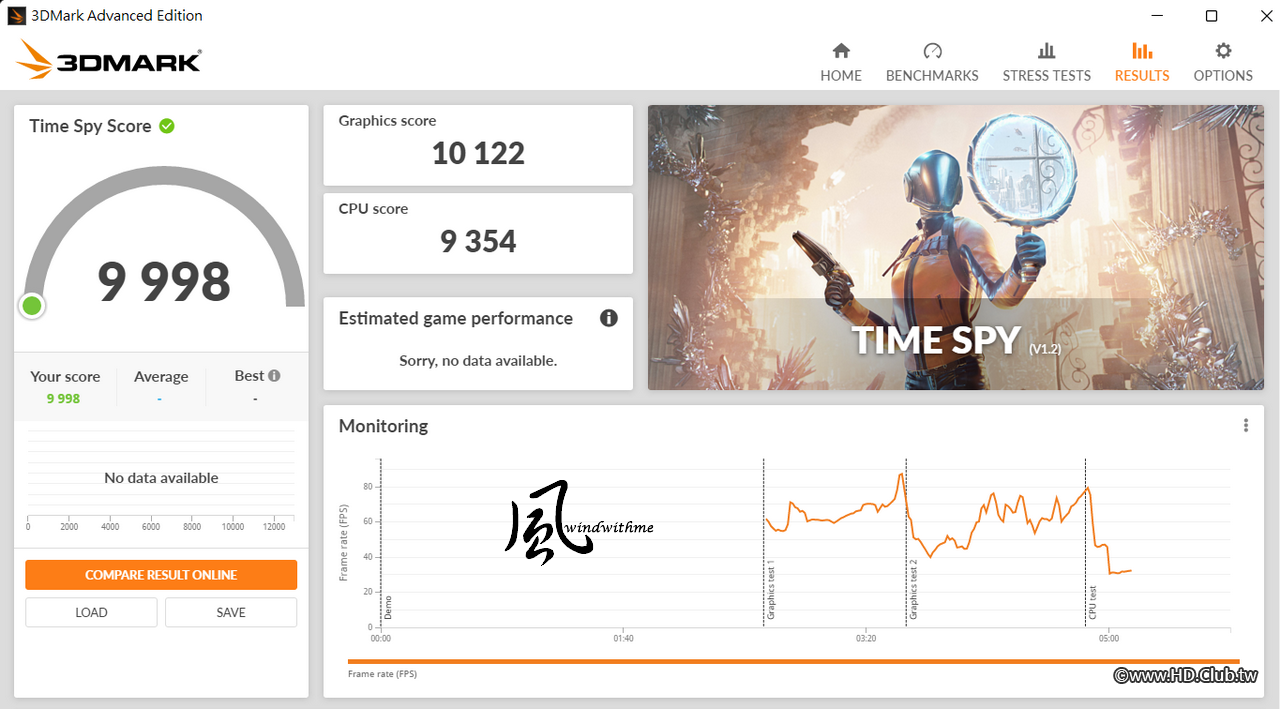Switch to the BENCHMARKS tab
Screen dimensions: 1280x709
pos(932,62)
